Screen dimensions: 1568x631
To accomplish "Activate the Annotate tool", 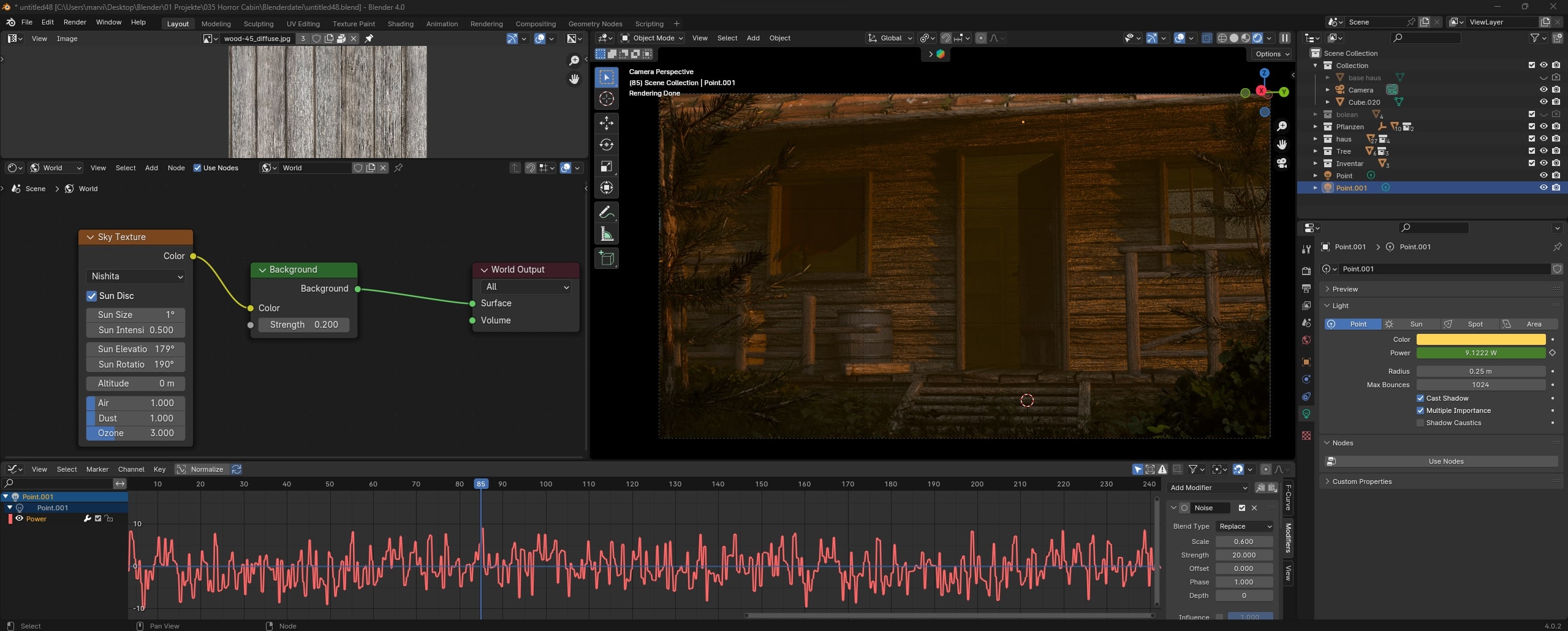I will pyautogui.click(x=606, y=213).
